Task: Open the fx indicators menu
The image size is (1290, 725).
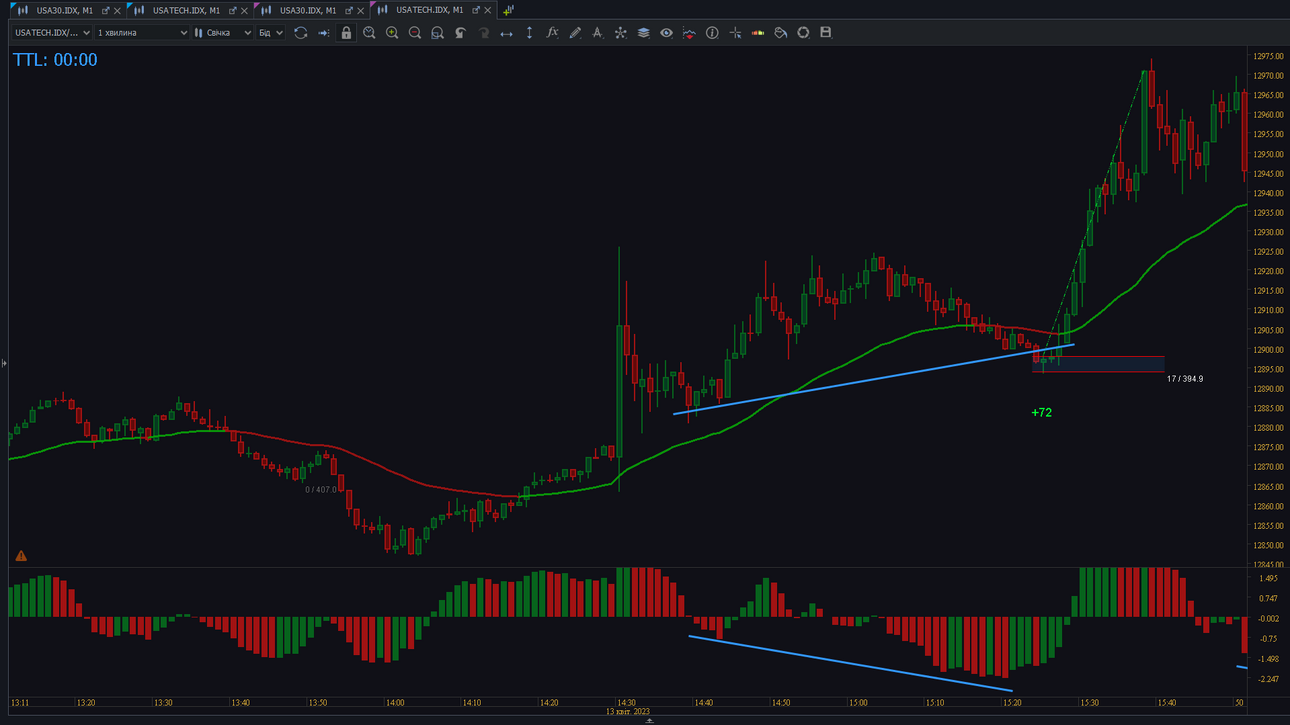Action: point(552,33)
